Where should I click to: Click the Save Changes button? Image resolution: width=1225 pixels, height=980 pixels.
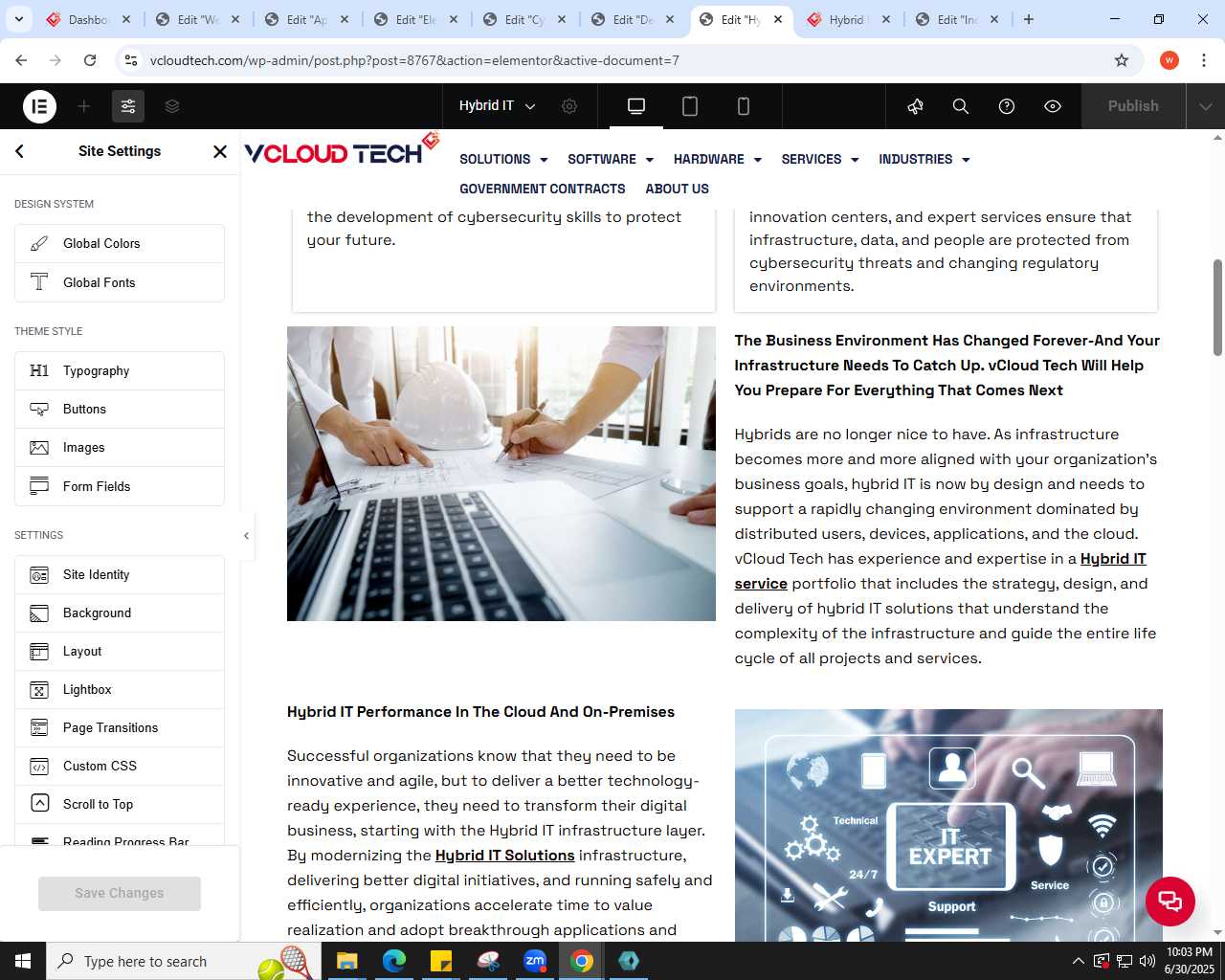(120, 893)
